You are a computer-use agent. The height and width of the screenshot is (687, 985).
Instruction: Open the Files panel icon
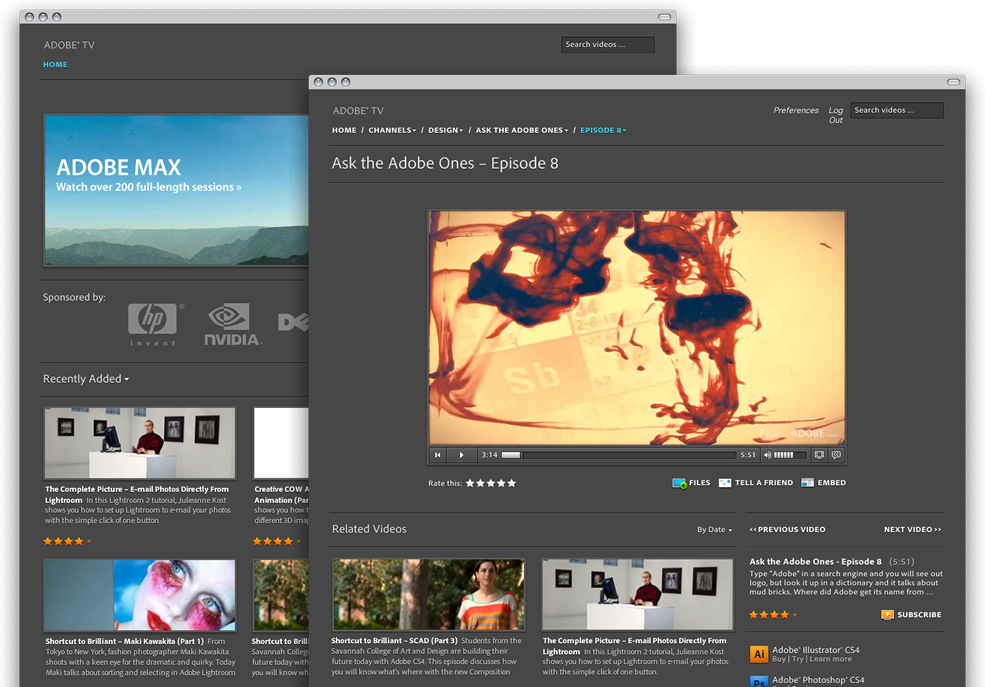679,482
